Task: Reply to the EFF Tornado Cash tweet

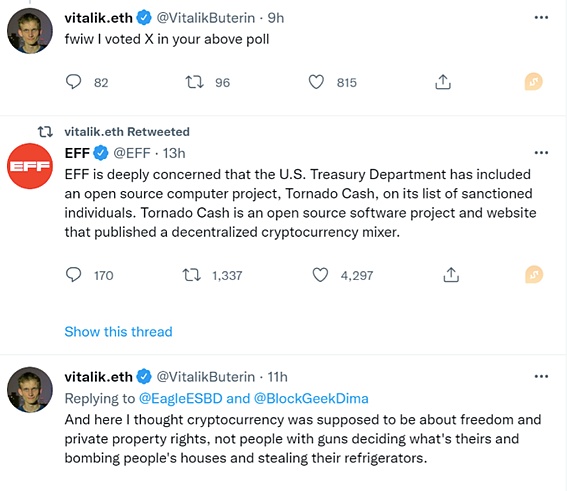Action: [x=73, y=275]
